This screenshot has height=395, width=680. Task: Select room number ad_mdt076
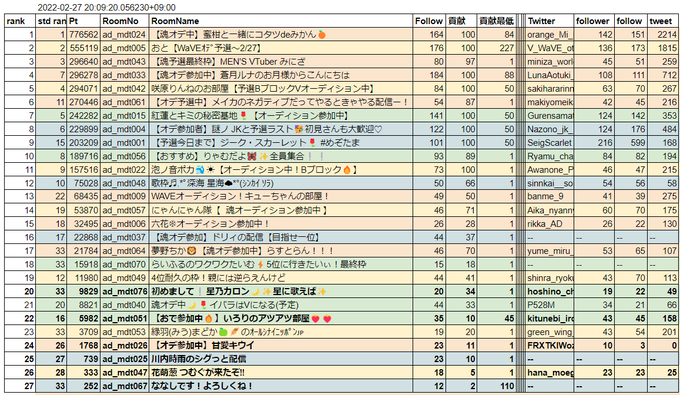click(124, 291)
